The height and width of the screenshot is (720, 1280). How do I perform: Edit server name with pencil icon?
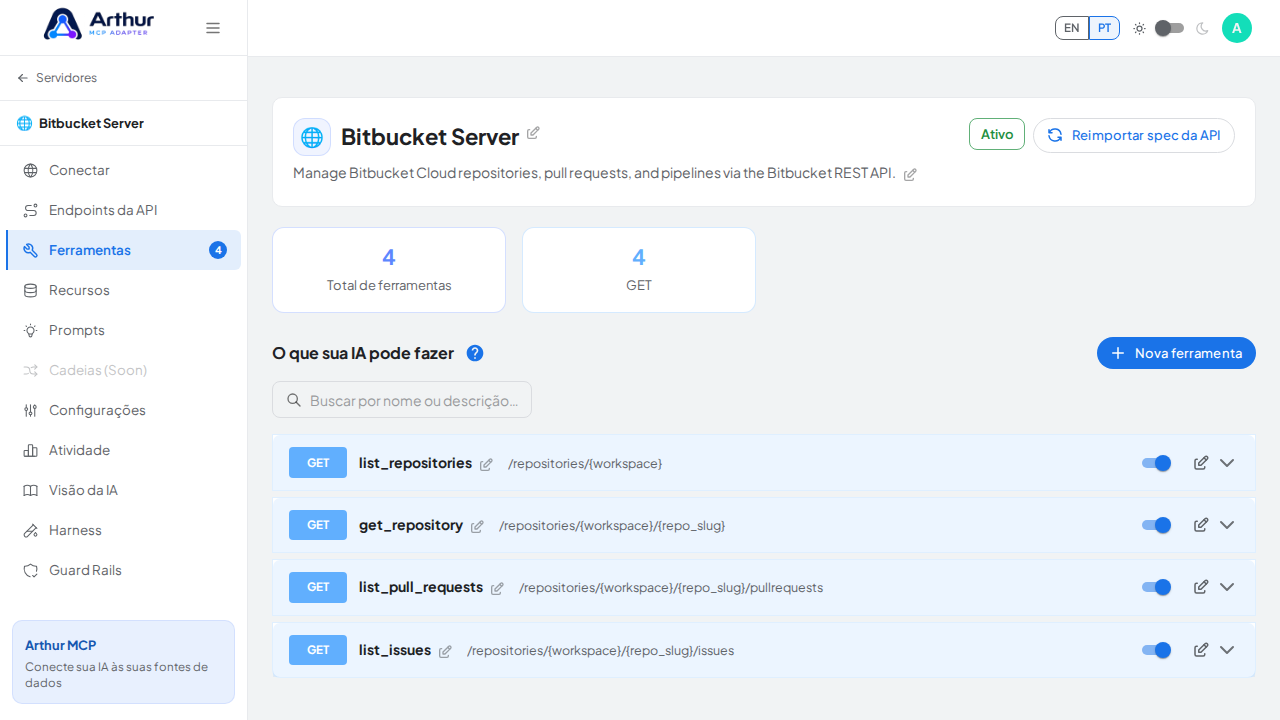[533, 133]
